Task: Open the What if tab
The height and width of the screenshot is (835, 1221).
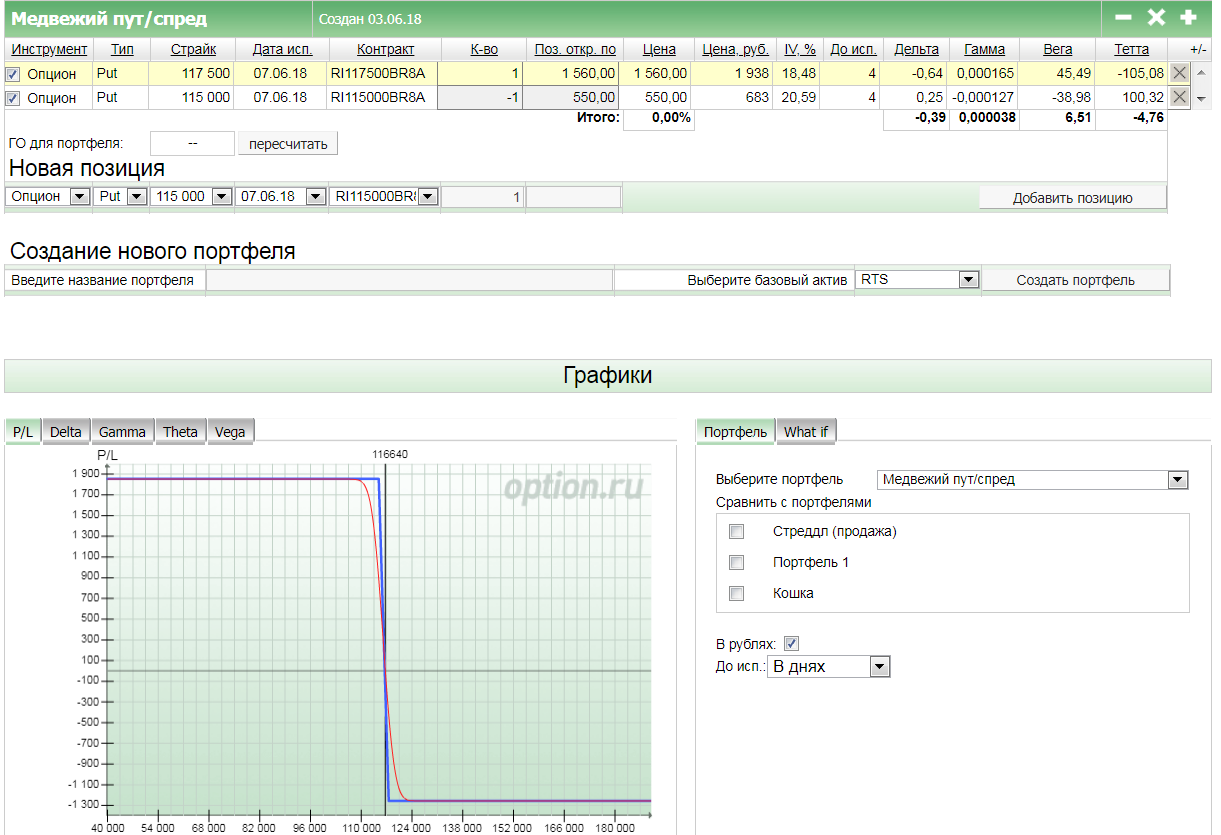Action: pyautogui.click(x=806, y=432)
